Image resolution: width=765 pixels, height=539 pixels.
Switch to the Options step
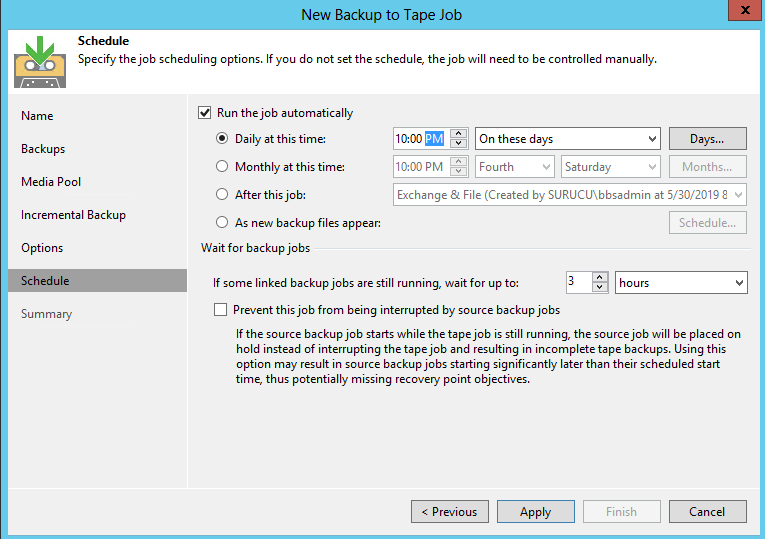pos(42,248)
